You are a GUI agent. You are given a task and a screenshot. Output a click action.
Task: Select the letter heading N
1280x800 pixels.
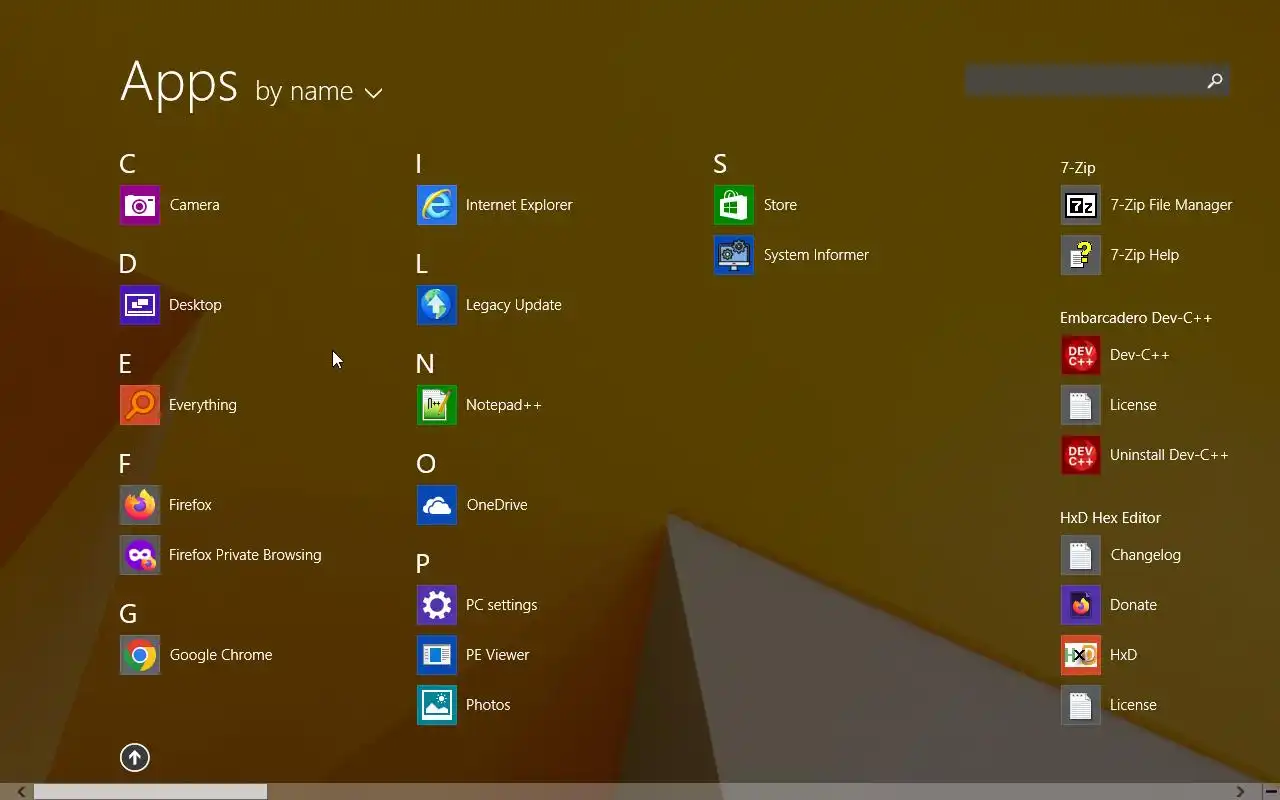[x=425, y=364]
